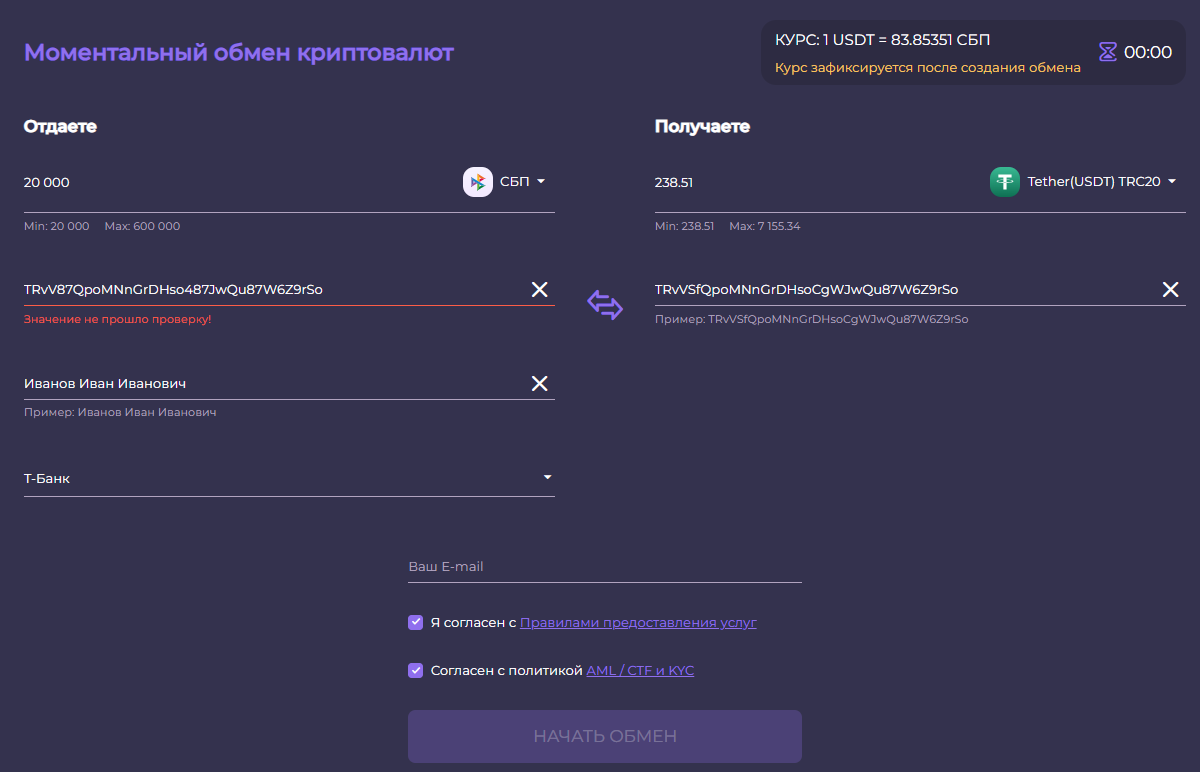Click the 20 000 give amount field
1200x772 pixels.
coord(240,183)
